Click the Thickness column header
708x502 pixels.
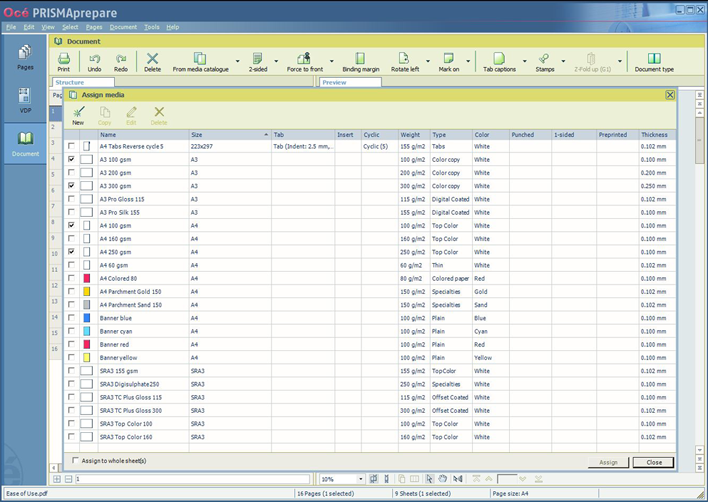click(x=657, y=135)
